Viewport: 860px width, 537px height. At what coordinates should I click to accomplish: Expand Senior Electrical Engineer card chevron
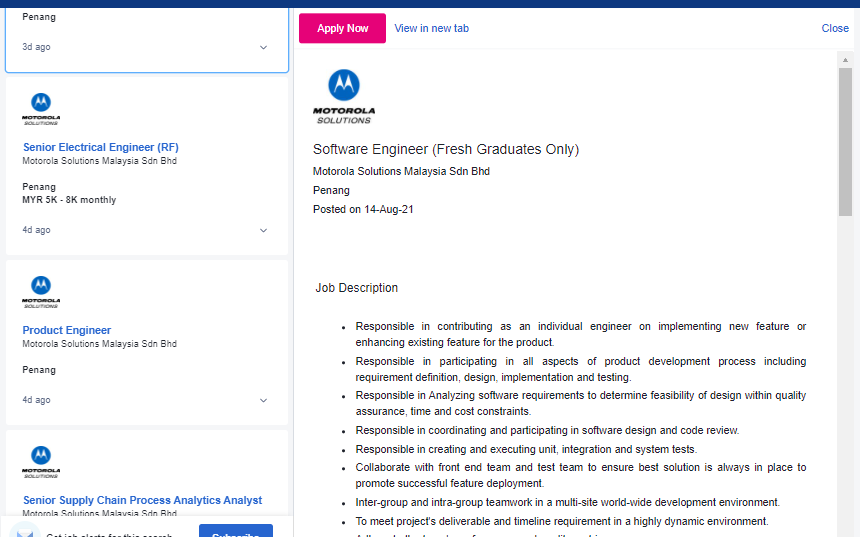(x=263, y=230)
